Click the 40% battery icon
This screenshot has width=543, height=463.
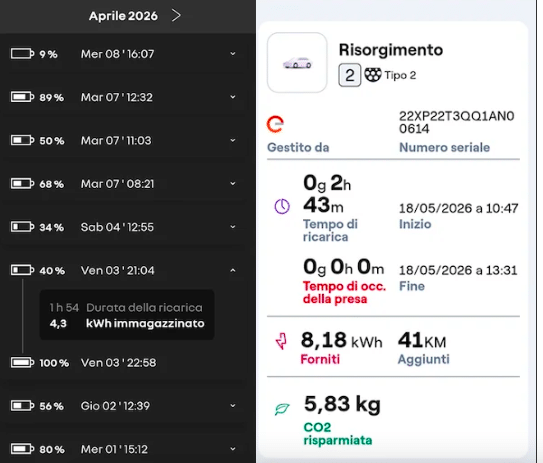tap(22, 270)
